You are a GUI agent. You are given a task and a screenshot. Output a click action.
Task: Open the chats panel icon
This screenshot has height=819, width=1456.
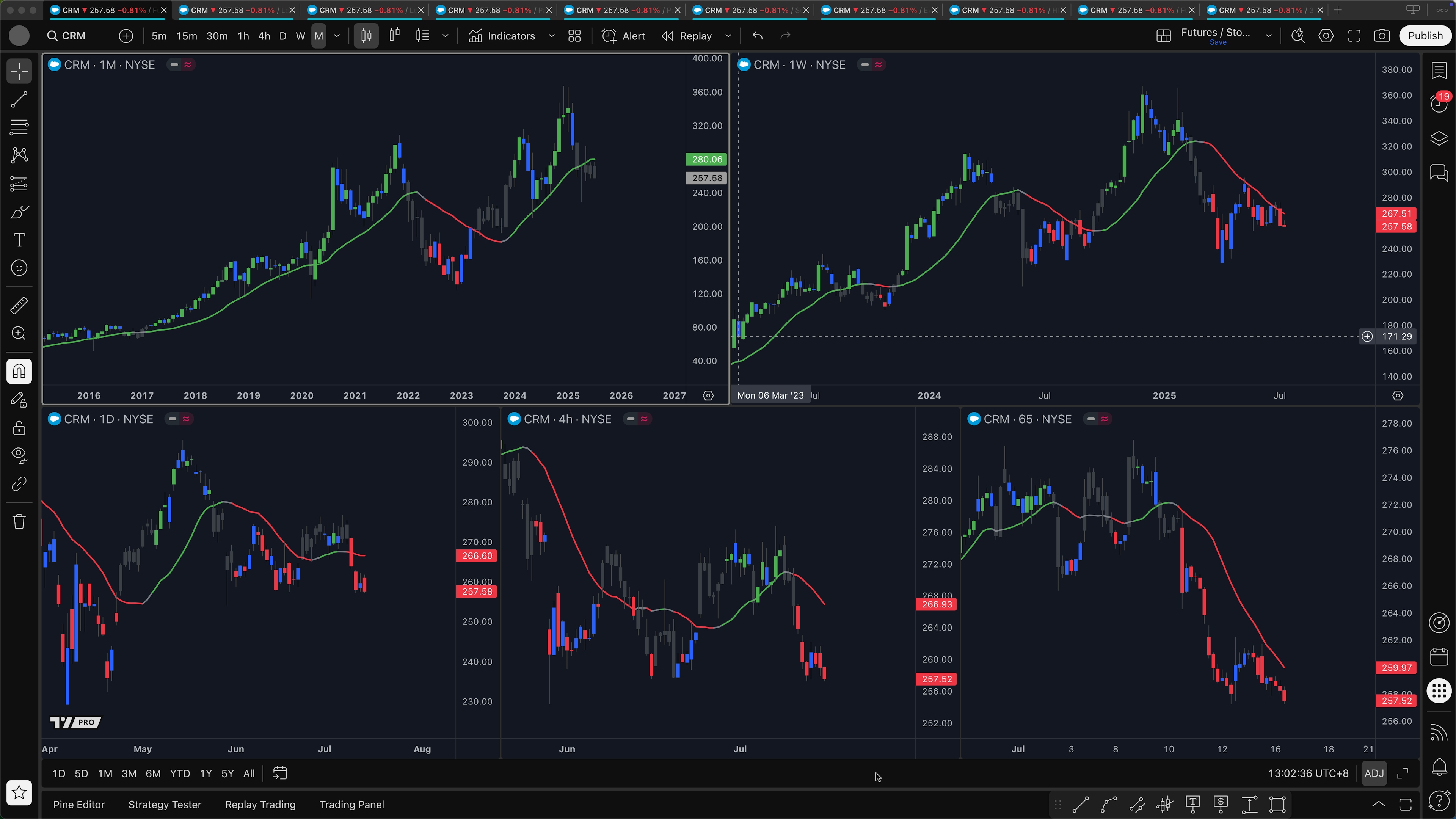(1439, 173)
